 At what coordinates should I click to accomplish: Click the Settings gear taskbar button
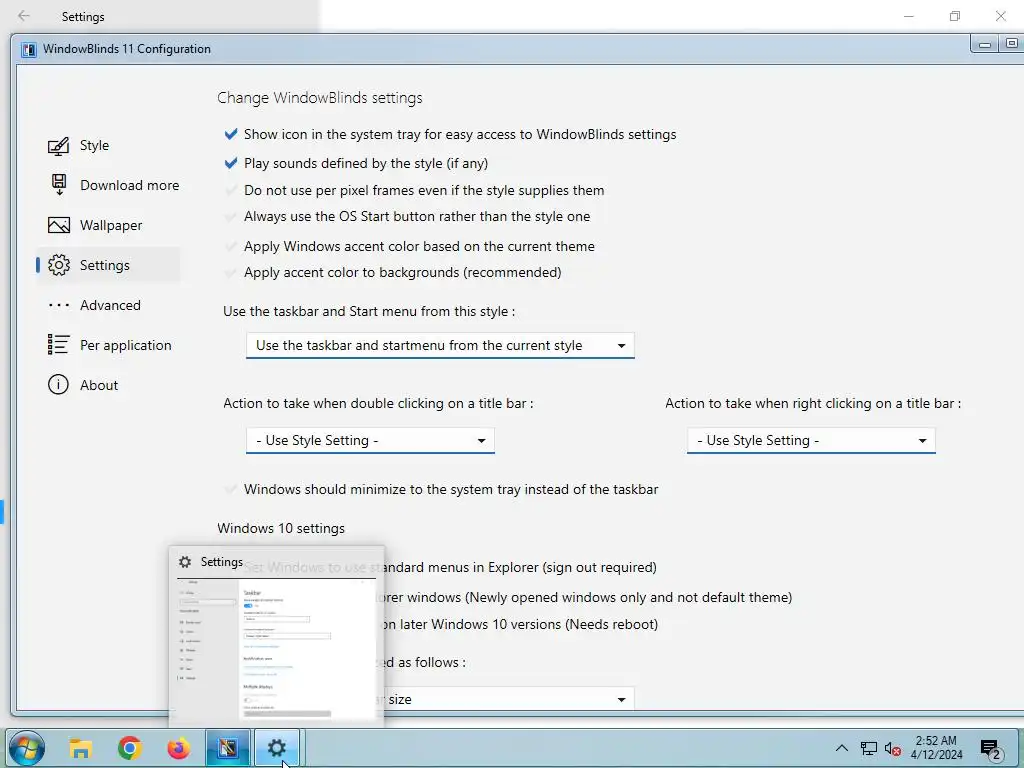point(277,748)
